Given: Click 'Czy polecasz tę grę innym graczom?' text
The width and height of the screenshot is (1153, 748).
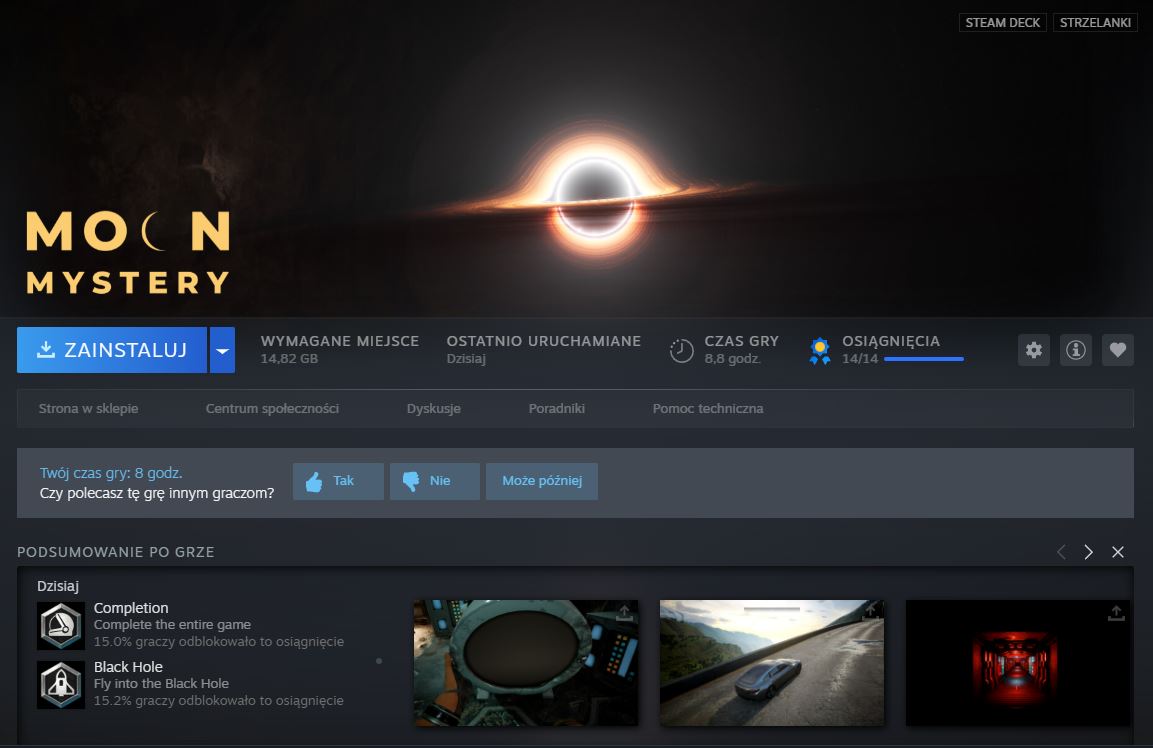Looking at the screenshot, I should point(157,493).
